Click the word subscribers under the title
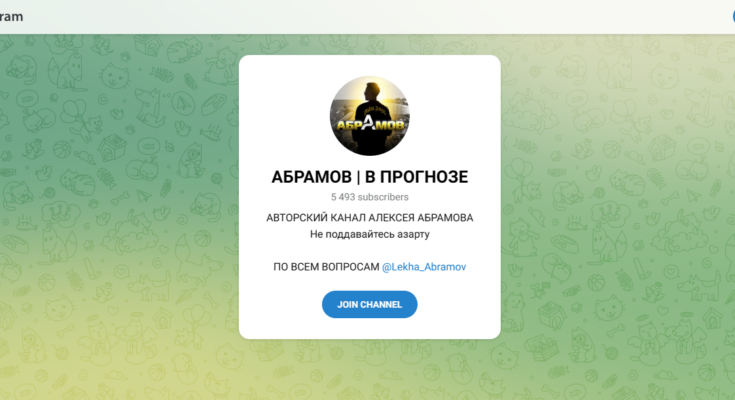 (x=383, y=197)
